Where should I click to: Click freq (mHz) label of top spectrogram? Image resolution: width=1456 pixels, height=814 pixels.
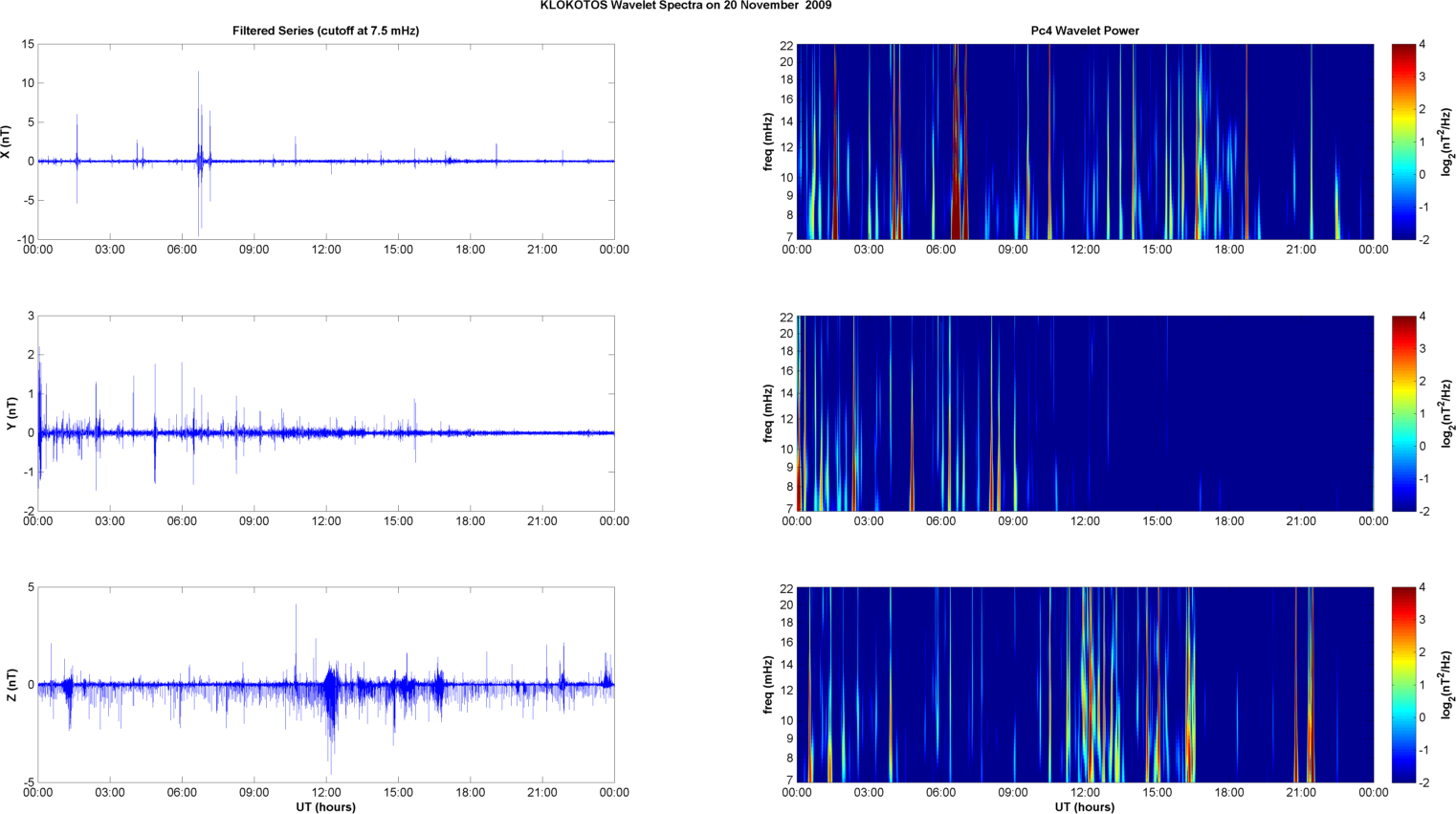click(x=768, y=142)
